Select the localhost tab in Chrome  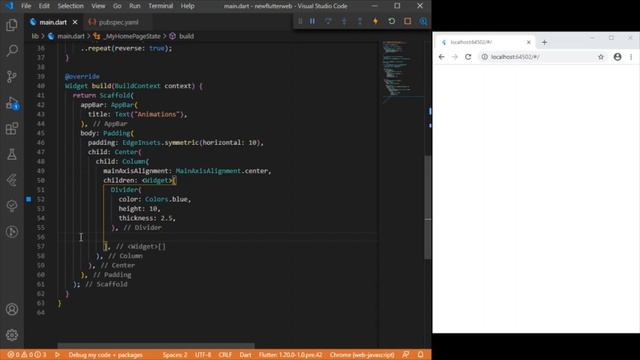486,42
